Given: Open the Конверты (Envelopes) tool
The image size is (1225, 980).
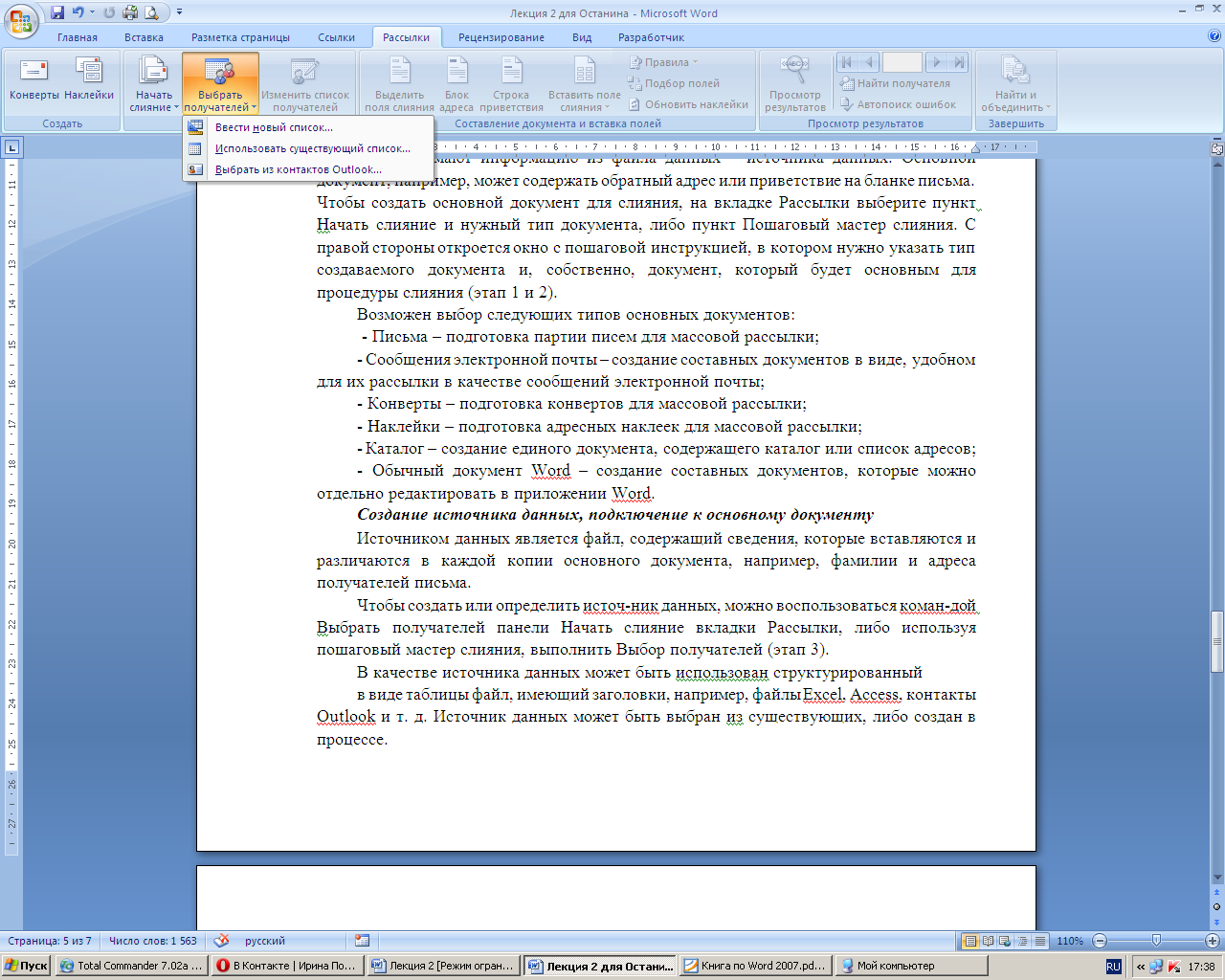Looking at the screenshot, I should coord(34,78).
